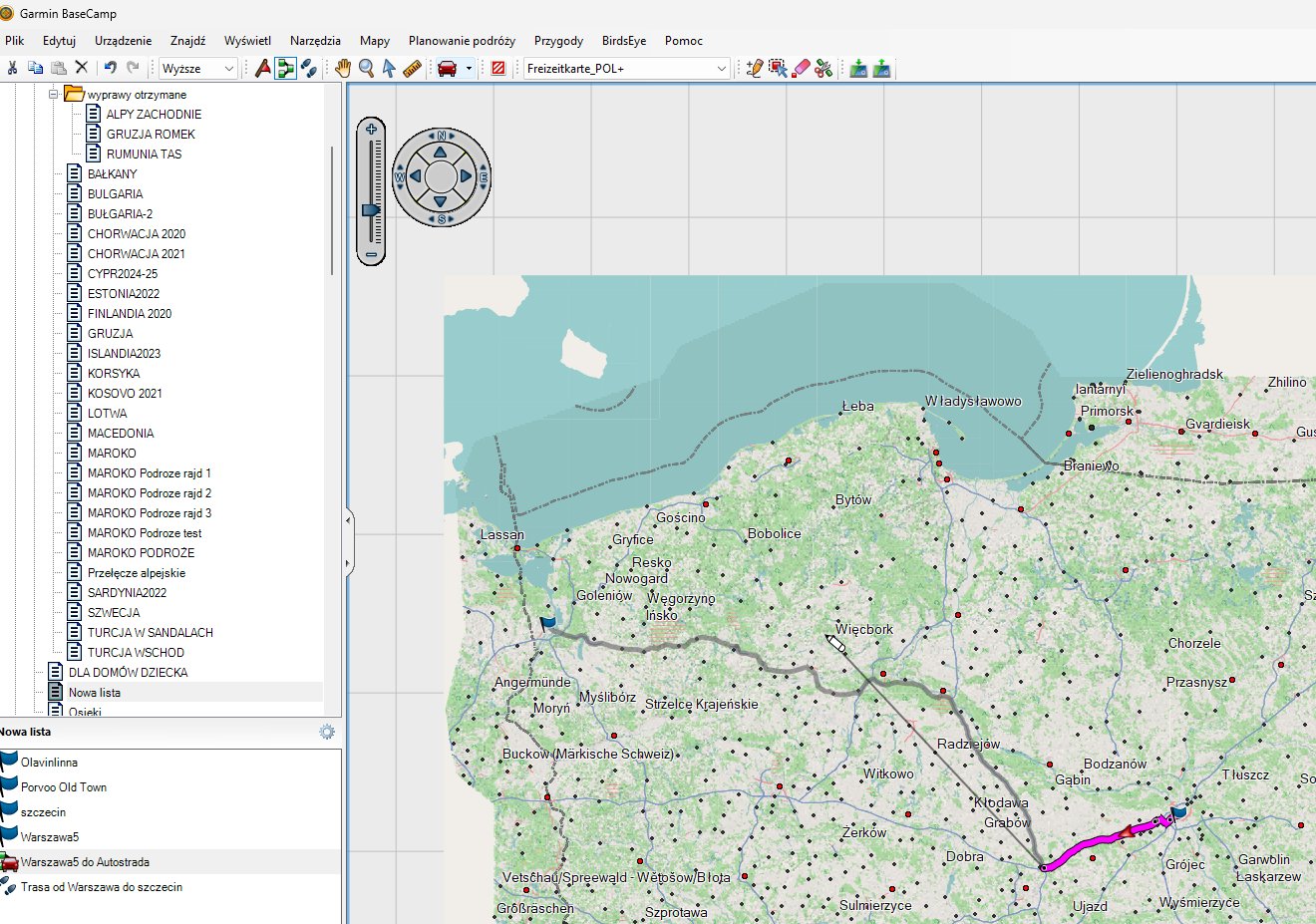
Task: Open the Planowanie podróży menu
Action: coord(462,41)
